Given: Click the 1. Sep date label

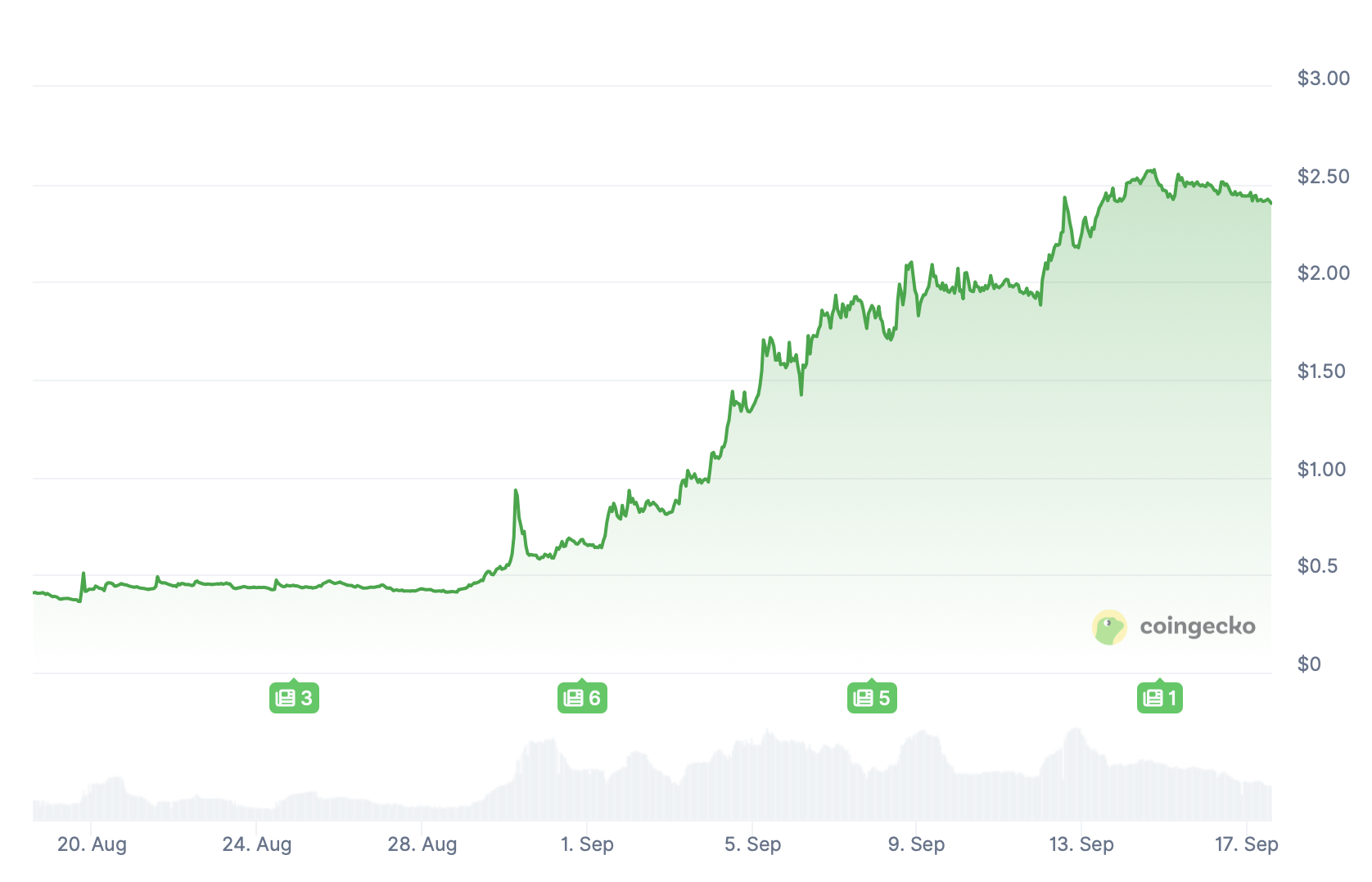Looking at the screenshot, I should 587,844.
